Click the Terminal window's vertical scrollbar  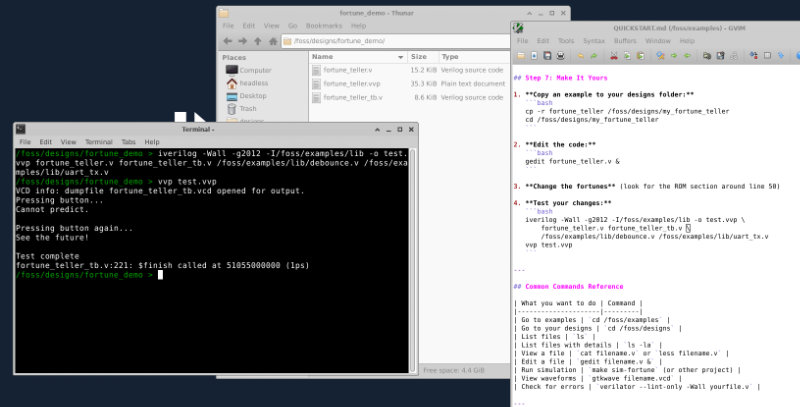413,261
